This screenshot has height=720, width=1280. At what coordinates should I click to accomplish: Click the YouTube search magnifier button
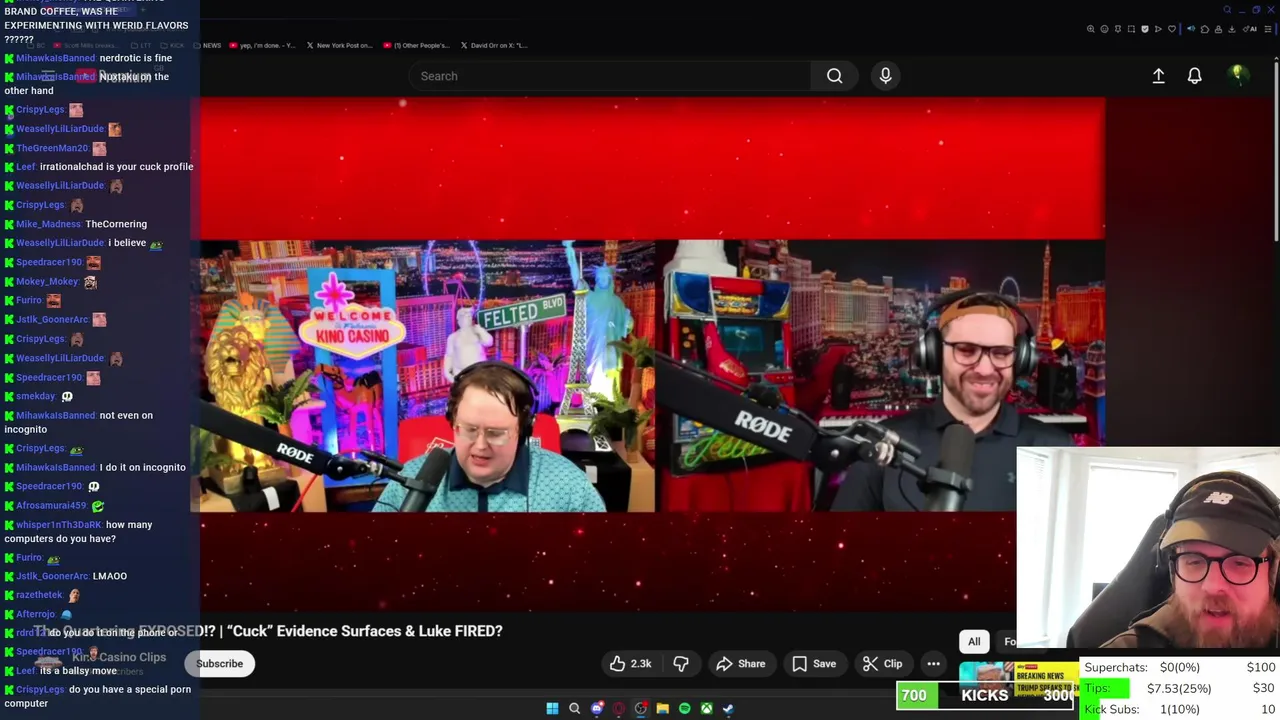pos(834,76)
